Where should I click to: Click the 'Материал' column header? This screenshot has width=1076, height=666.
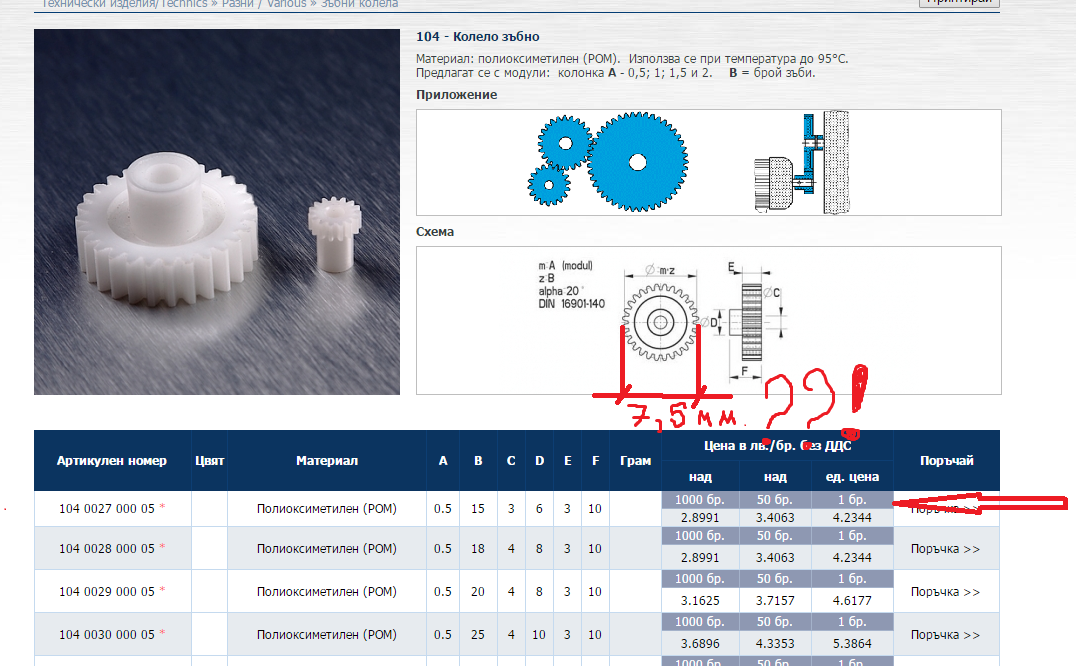click(327, 461)
